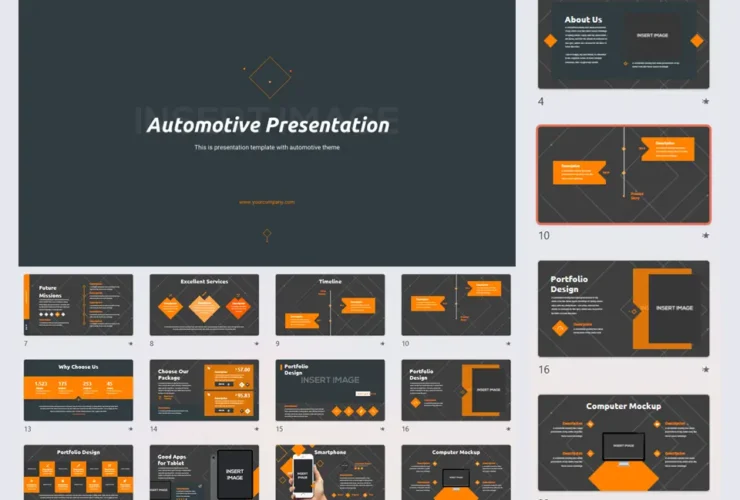Click the www.yourcompany.com link on main slide

[267, 202]
